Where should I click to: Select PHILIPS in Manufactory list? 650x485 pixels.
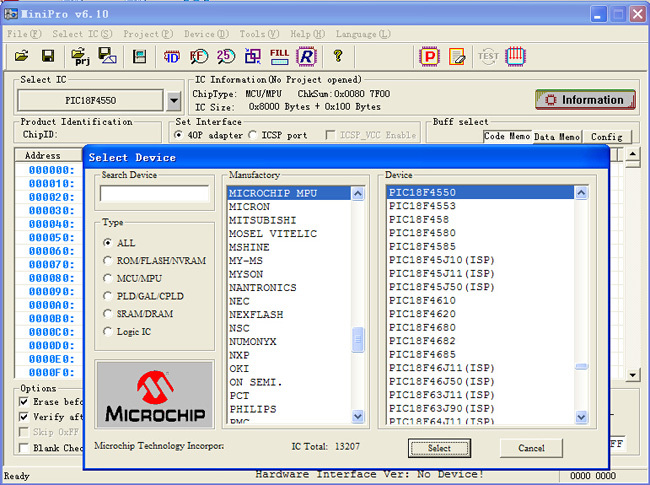pyautogui.click(x=289, y=409)
